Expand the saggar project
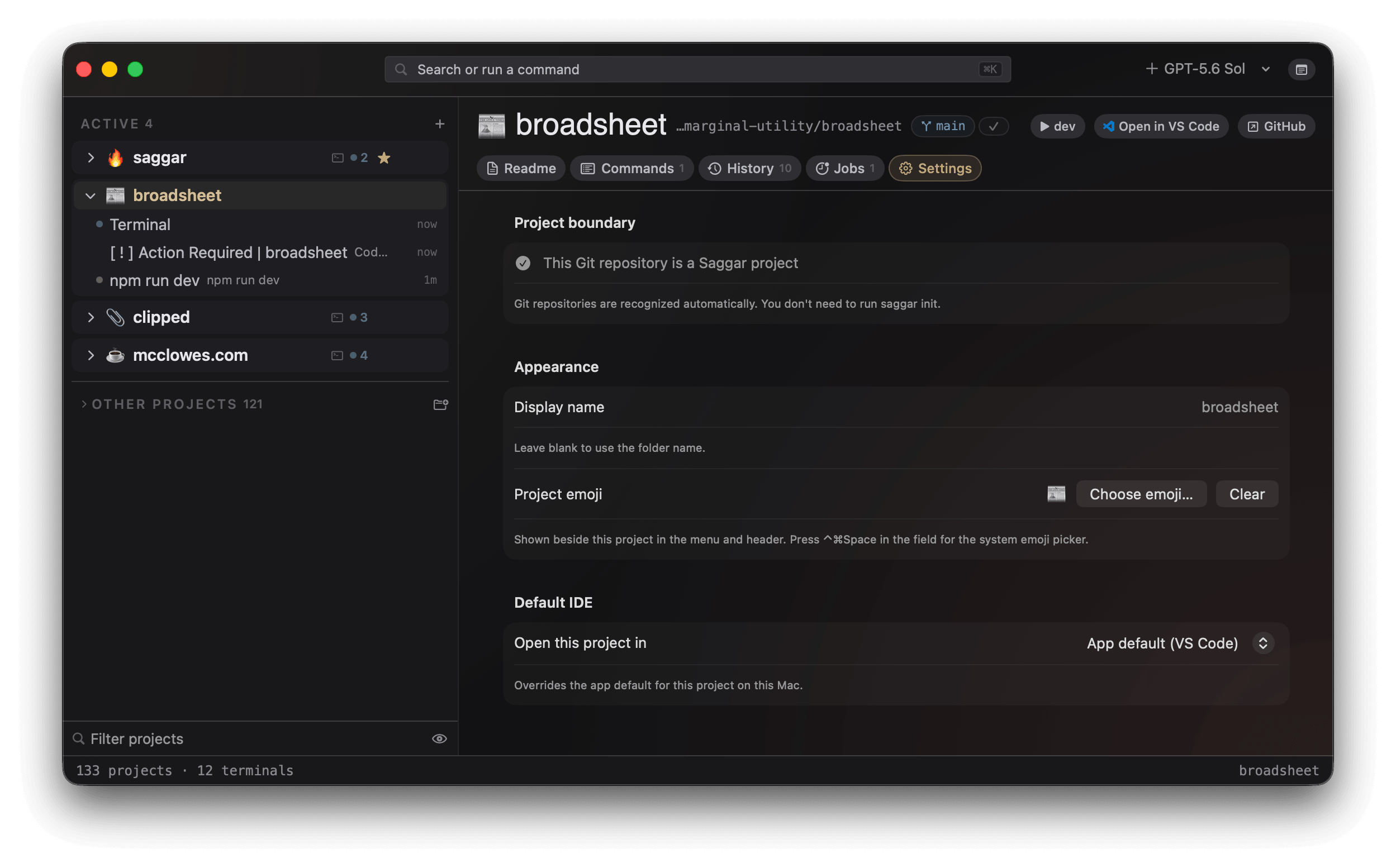Viewport: 1396px width, 868px height. coord(91,159)
